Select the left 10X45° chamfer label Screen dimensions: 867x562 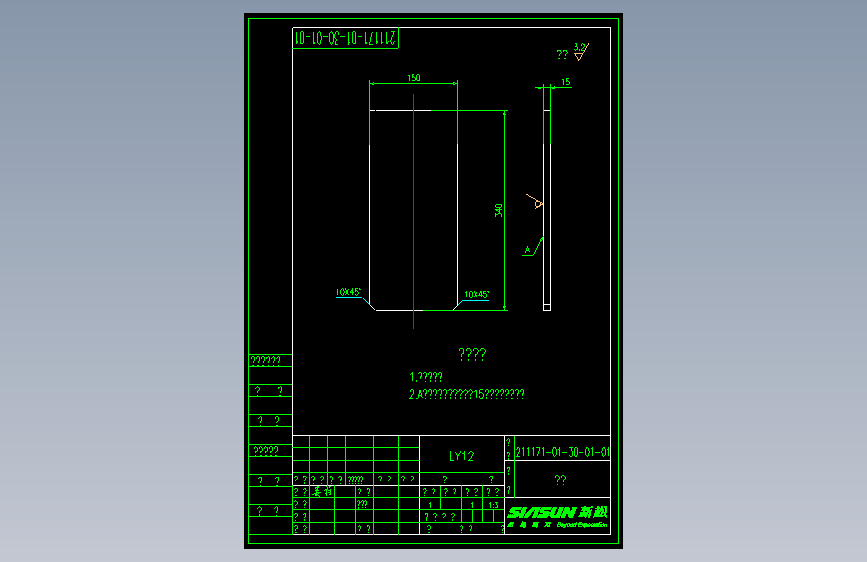[x=348, y=292]
